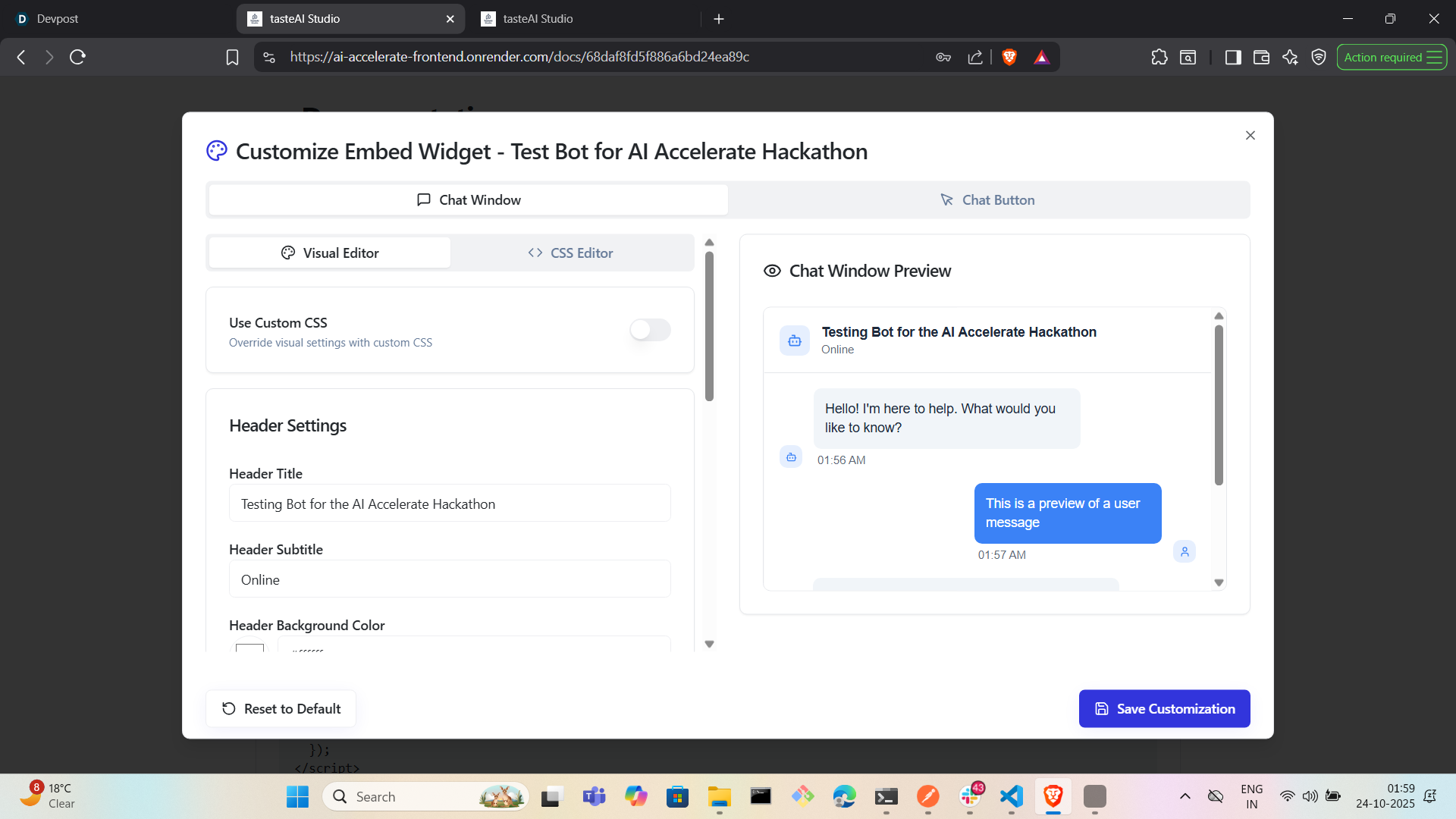Show hidden icons in system tray

point(1185,796)
